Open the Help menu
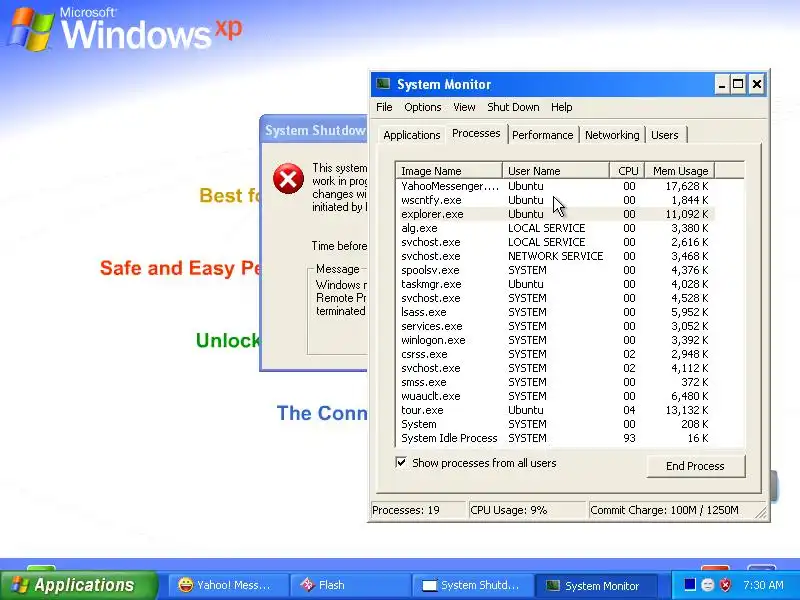 tap(562, 107)
